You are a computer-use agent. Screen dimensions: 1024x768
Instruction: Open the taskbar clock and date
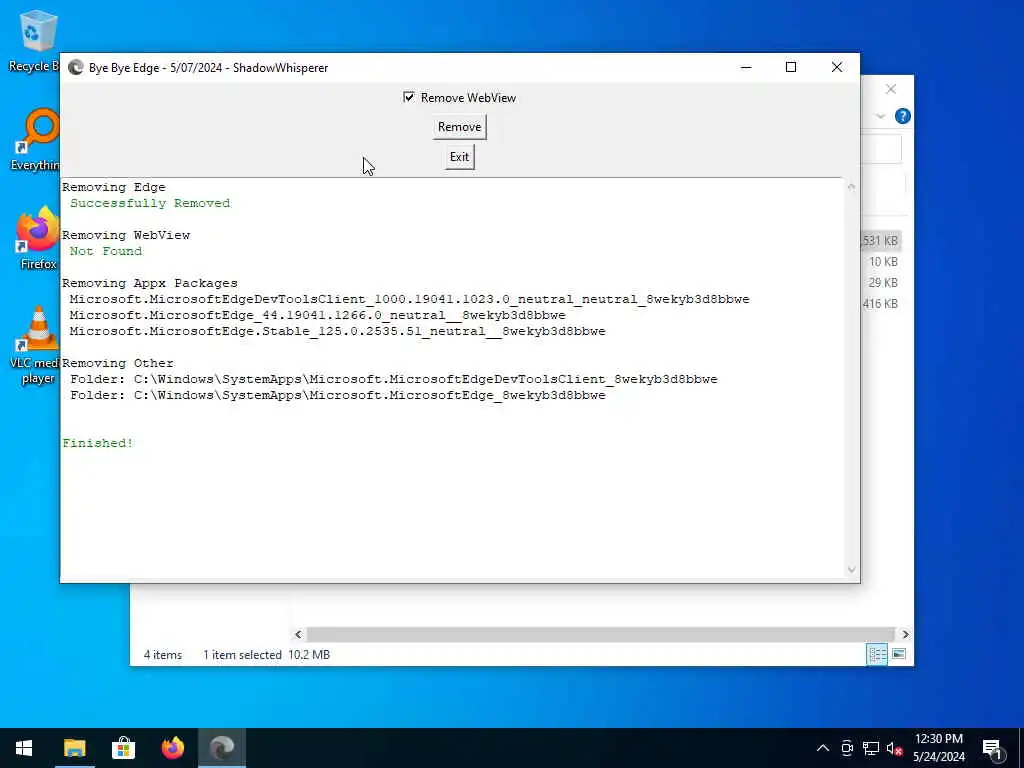click(x=938, y=748)
